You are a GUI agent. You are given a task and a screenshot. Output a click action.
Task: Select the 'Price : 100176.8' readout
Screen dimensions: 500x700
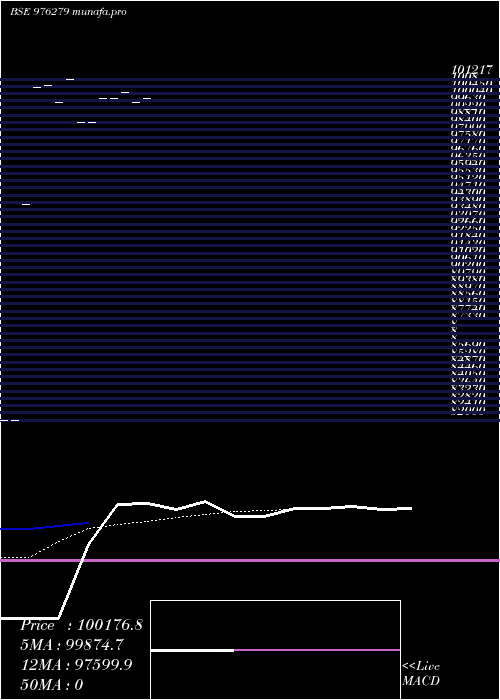point(82,625)
